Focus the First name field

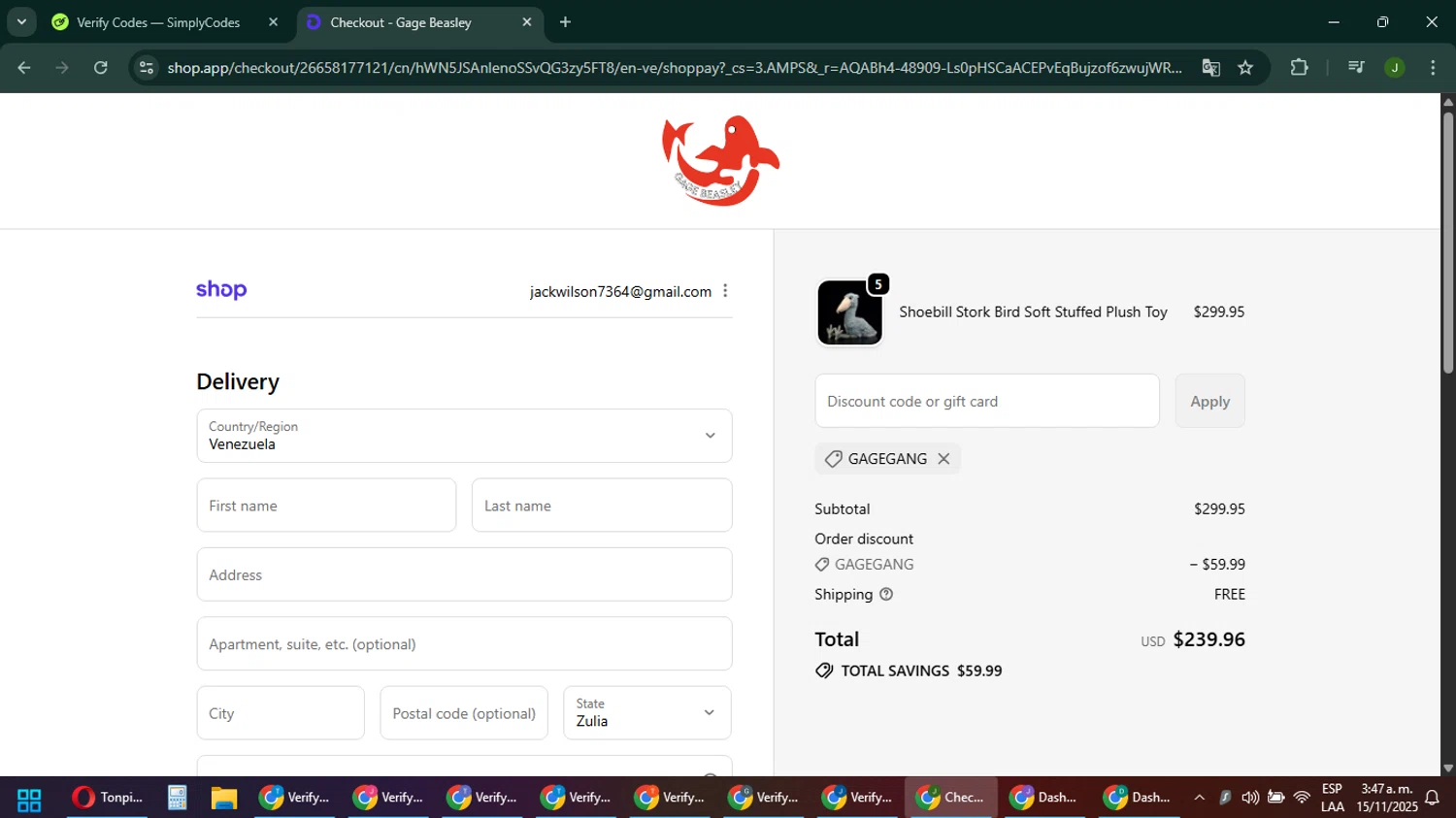[326, 506]
